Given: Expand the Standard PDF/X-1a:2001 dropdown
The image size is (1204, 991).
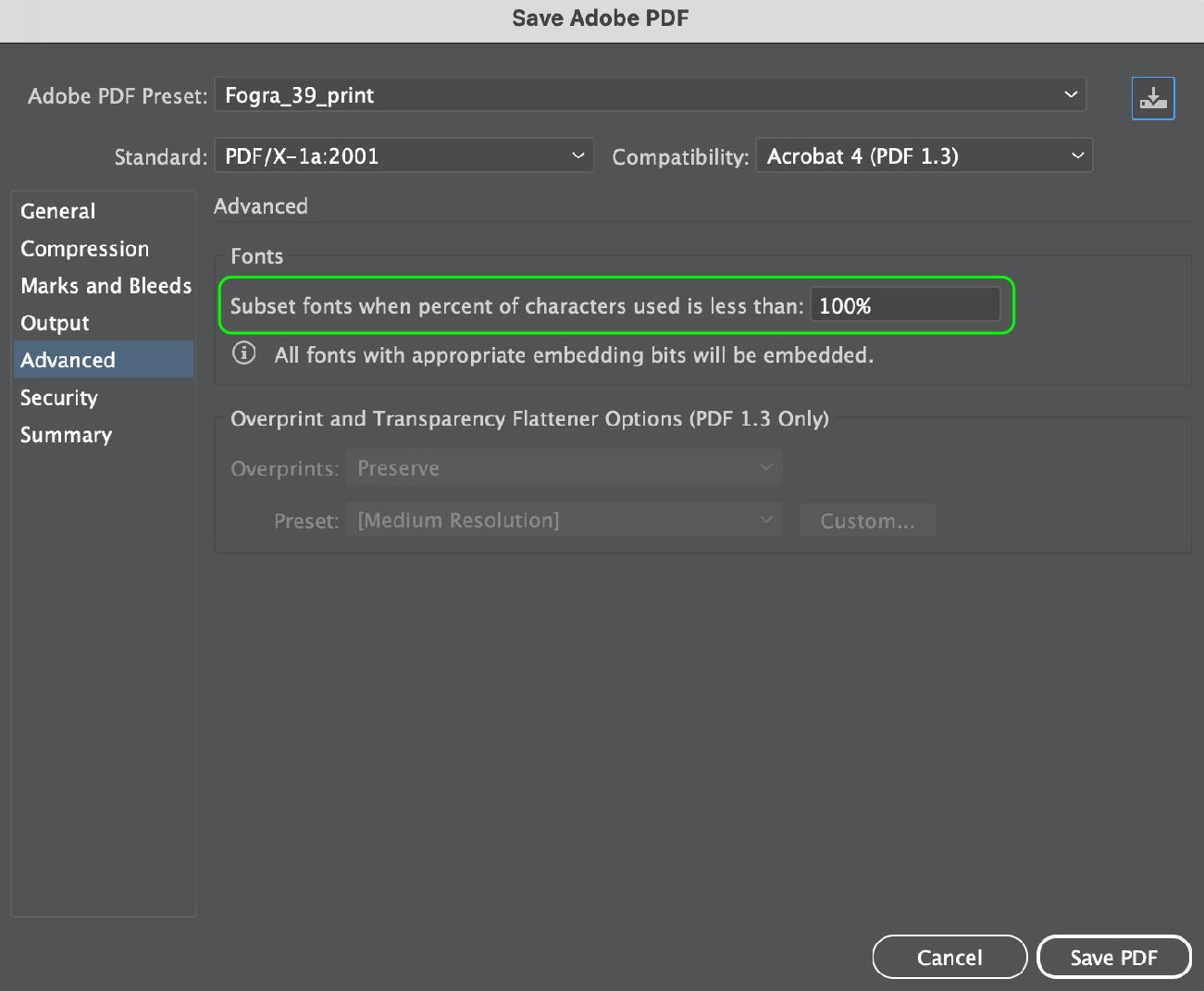Looking at the screenshot, I should (x=403, y=155).
